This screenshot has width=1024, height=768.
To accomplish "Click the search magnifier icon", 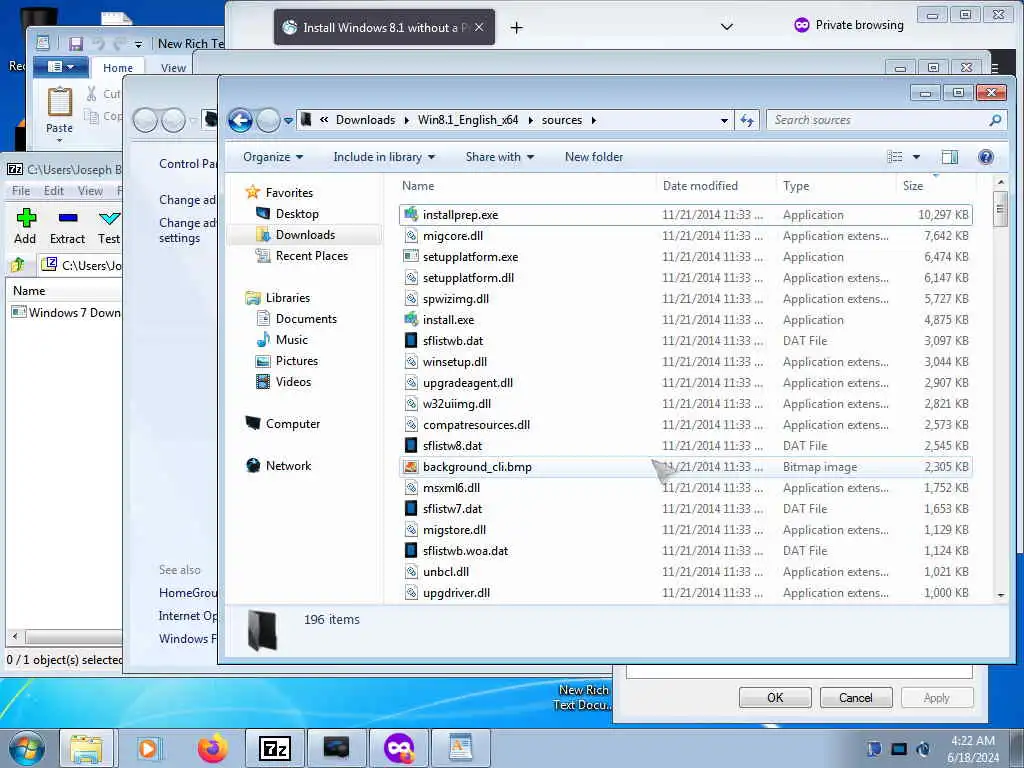I will 995,120.
